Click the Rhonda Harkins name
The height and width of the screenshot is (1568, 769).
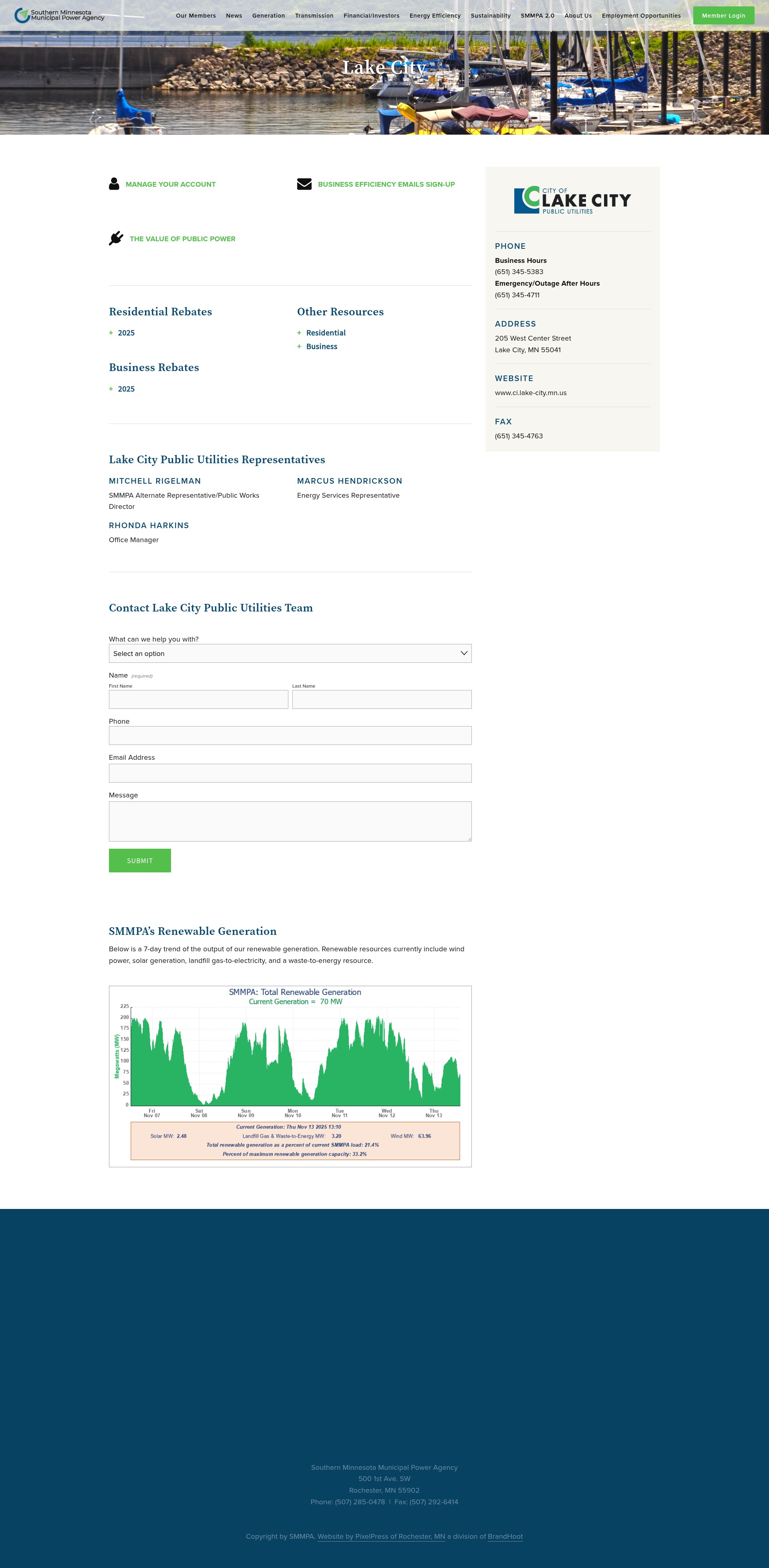click(149, 525)
